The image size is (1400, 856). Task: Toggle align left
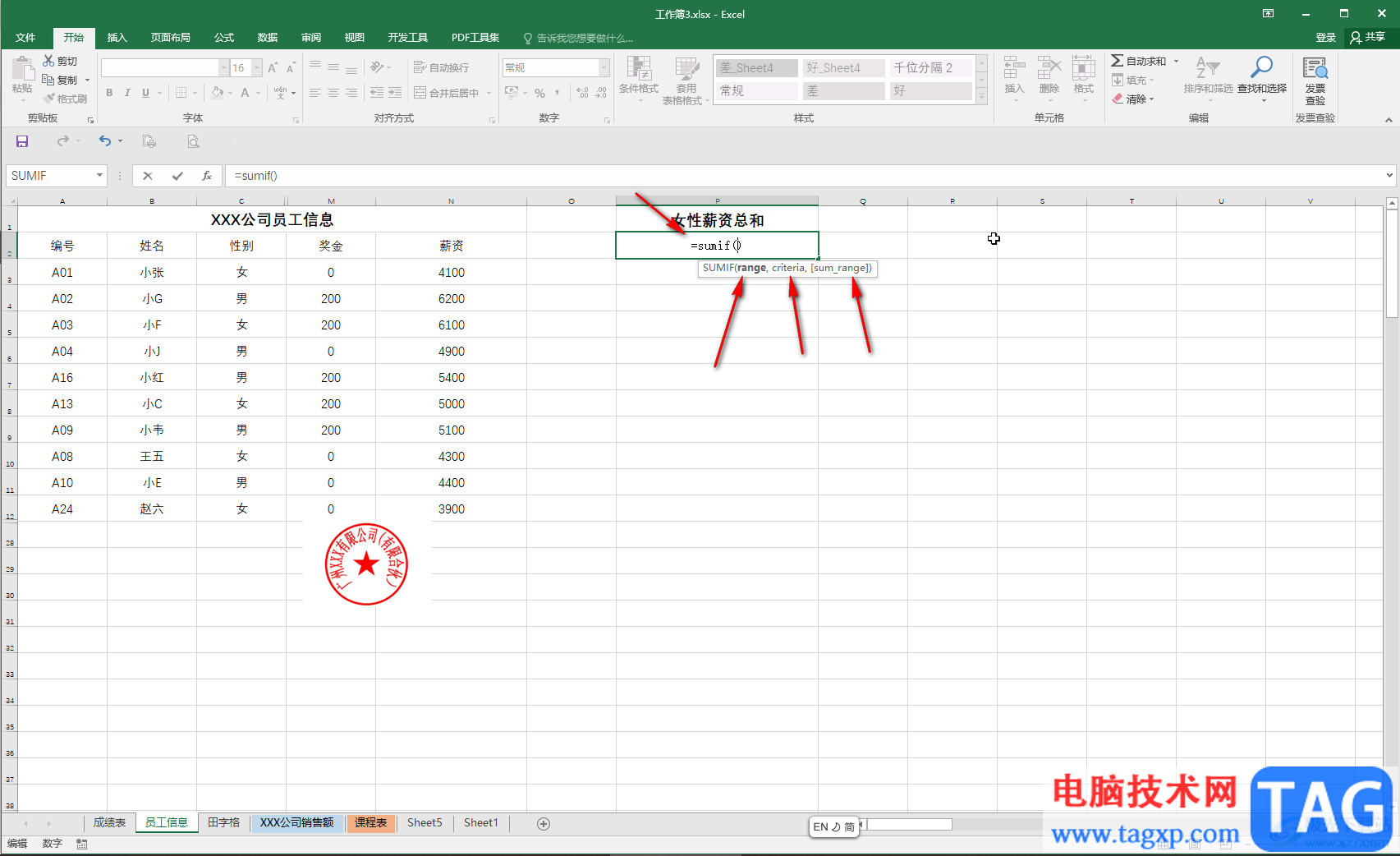315,93
